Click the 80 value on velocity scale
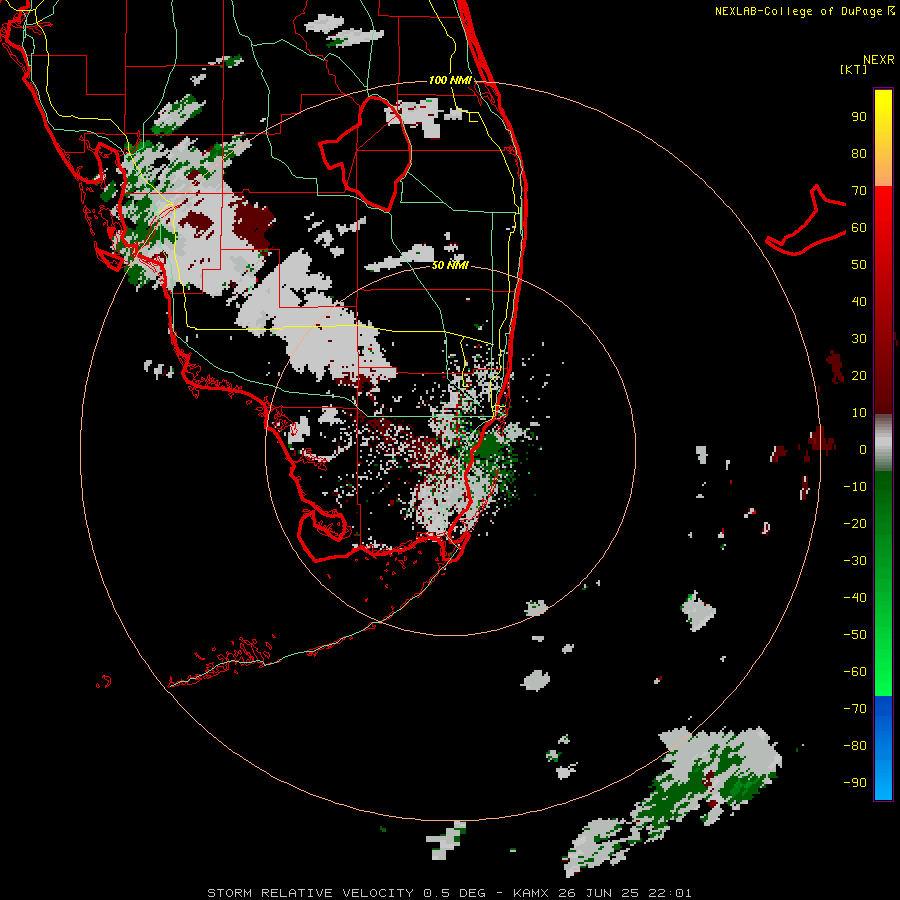 point(859,153)
